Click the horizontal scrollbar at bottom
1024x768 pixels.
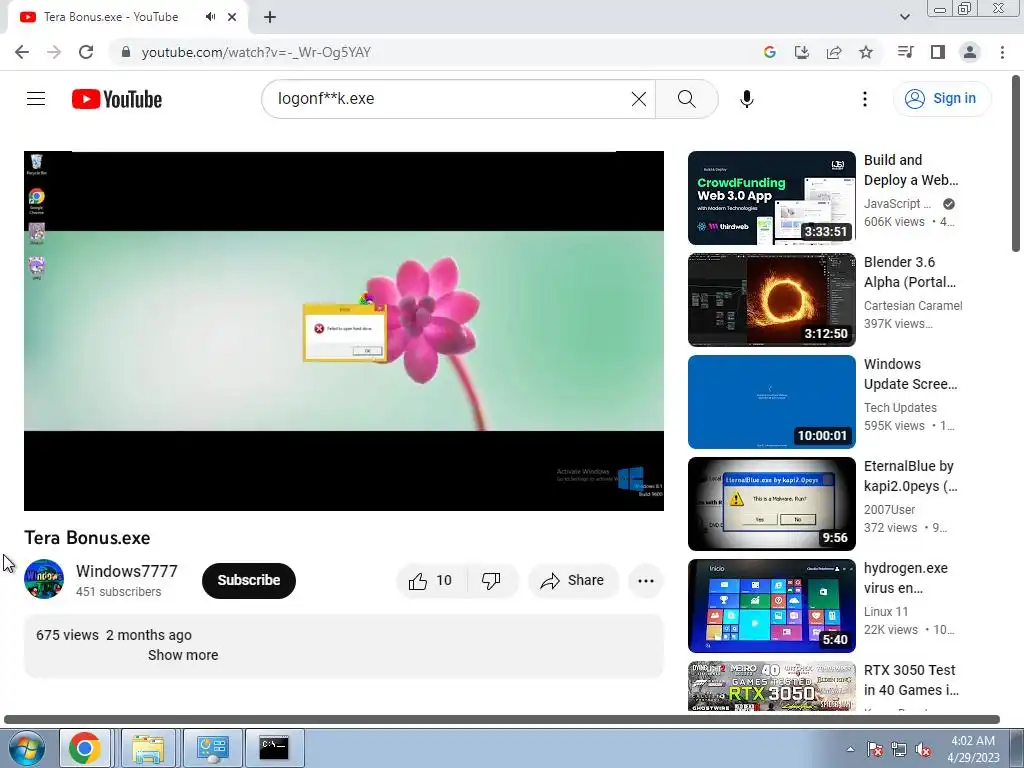(x=502, y=720)
